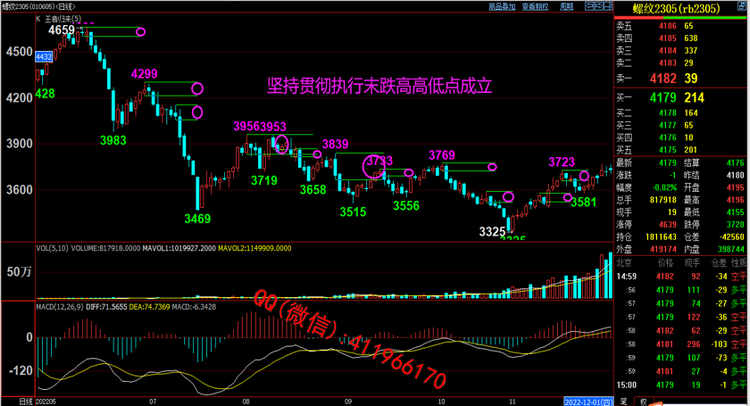This screenshot has height=406, width=750.
Task: Click the 内盘 398744 value
Action: pyautogui.click(x=731, y=250)
